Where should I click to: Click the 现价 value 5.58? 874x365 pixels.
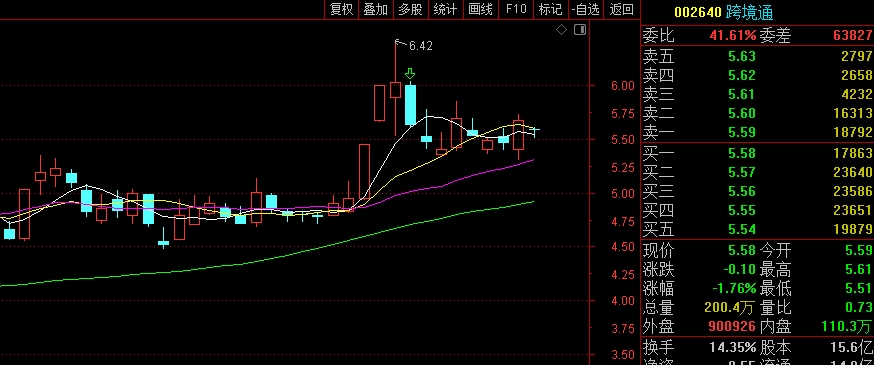tap(741, 250)
